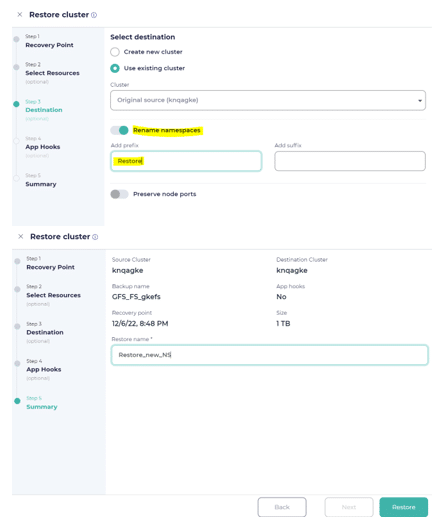Go to Step 3 Destination in upper wizard

click(x=44, y=110)
